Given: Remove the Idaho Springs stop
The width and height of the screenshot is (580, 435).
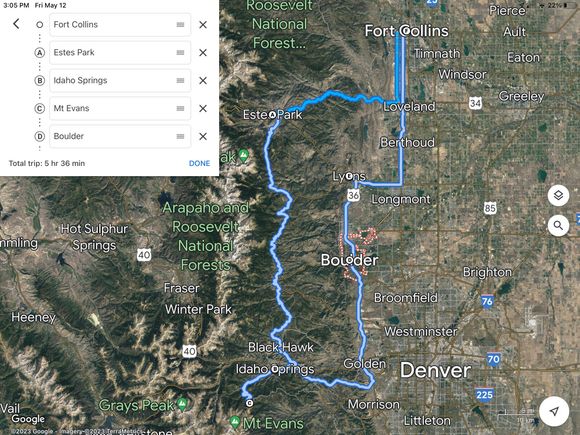Looking at the screenshot, I should pyautogui.click(x=203, y=80).
